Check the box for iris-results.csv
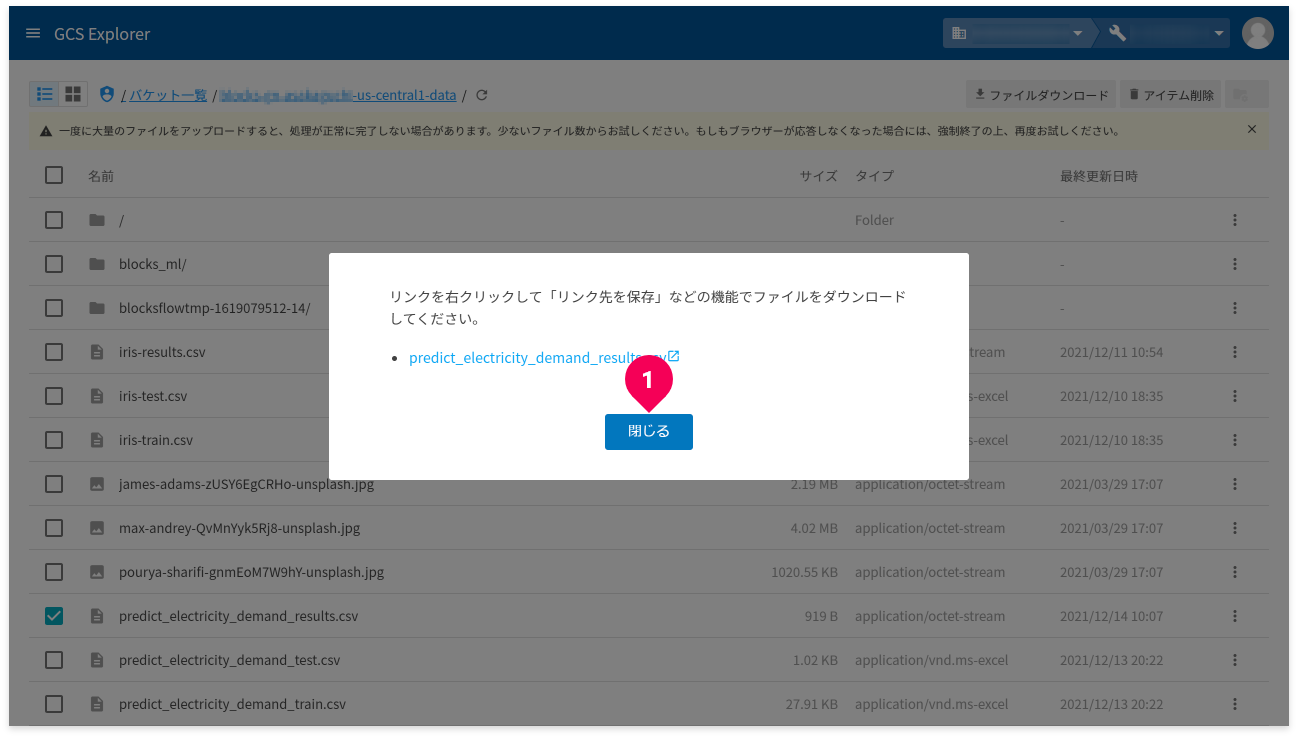Viewport: 1298px width, 738px height. pos(54,352)
